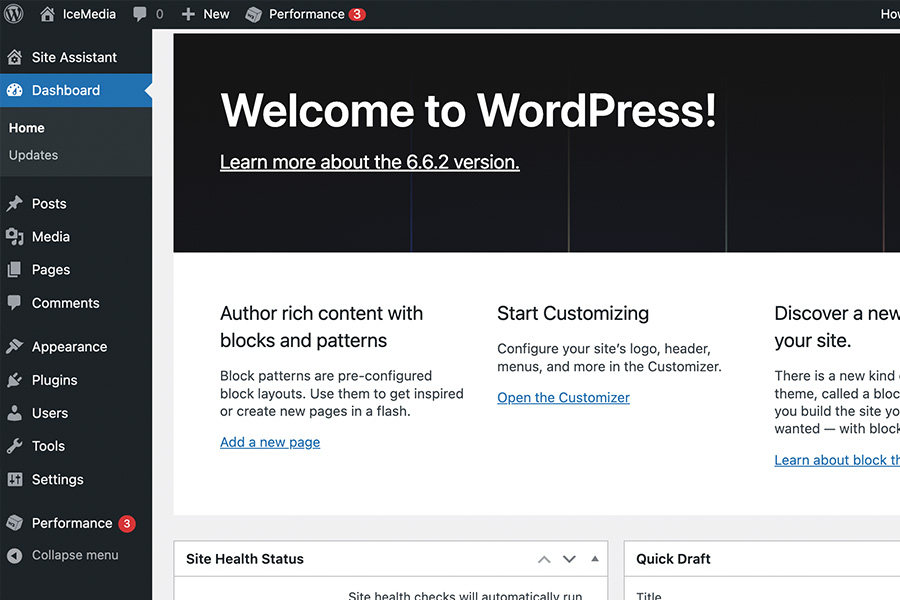The width and height of the screenshot is (900, 600).
Task: Click the red 3 badge in admin bar
Action: click(357, 14)
